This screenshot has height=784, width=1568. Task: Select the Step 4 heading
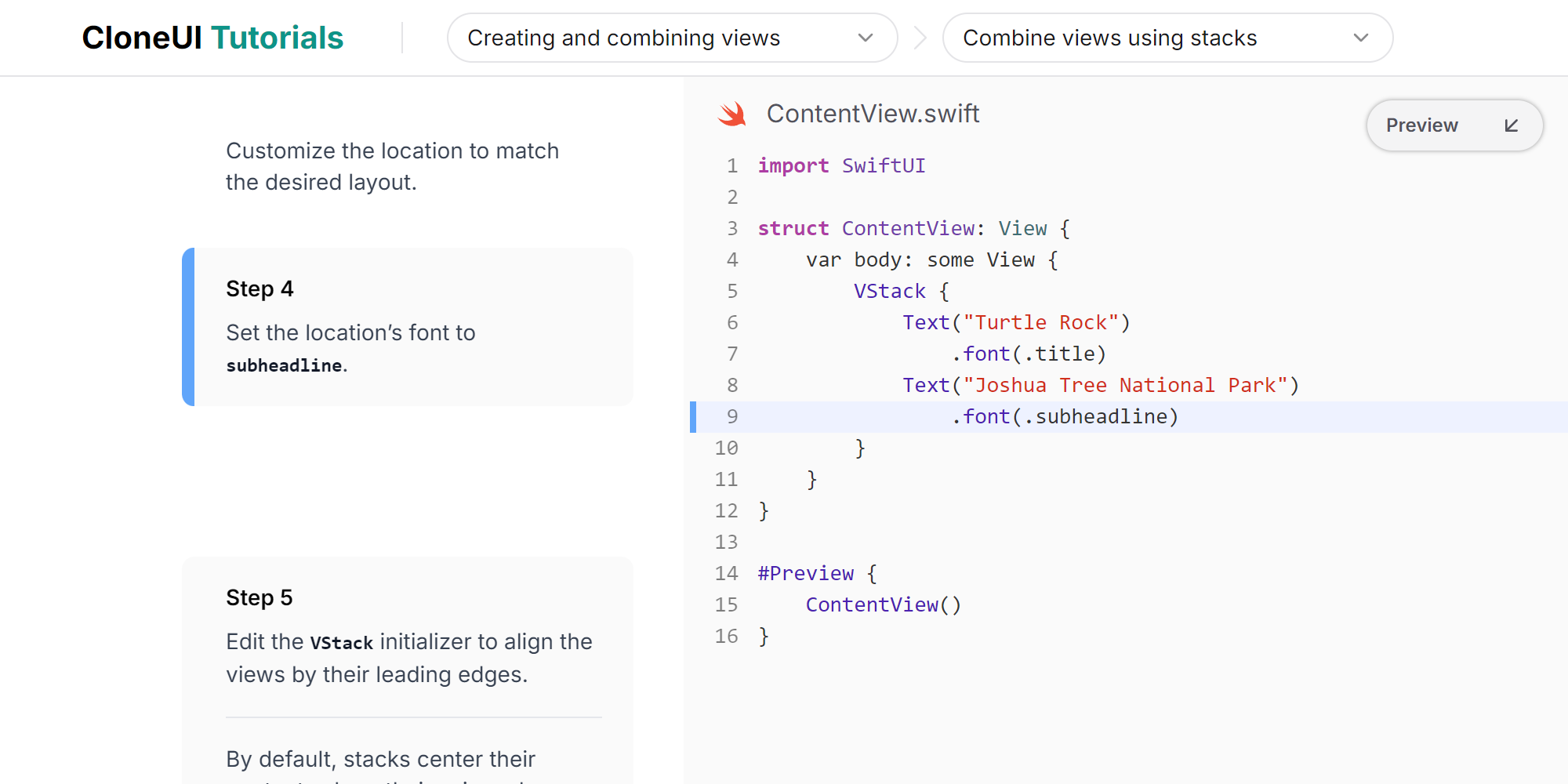260,289
